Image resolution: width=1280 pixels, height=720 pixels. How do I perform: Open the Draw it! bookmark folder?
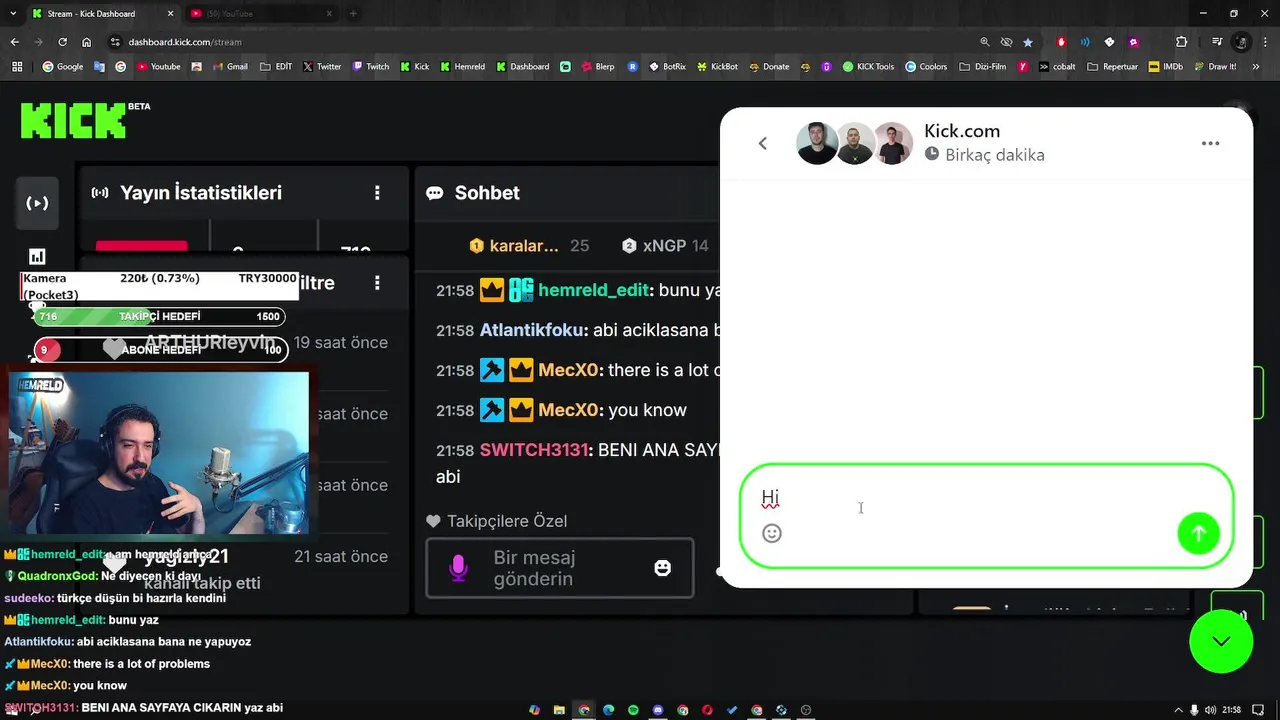coord(1214,67)
